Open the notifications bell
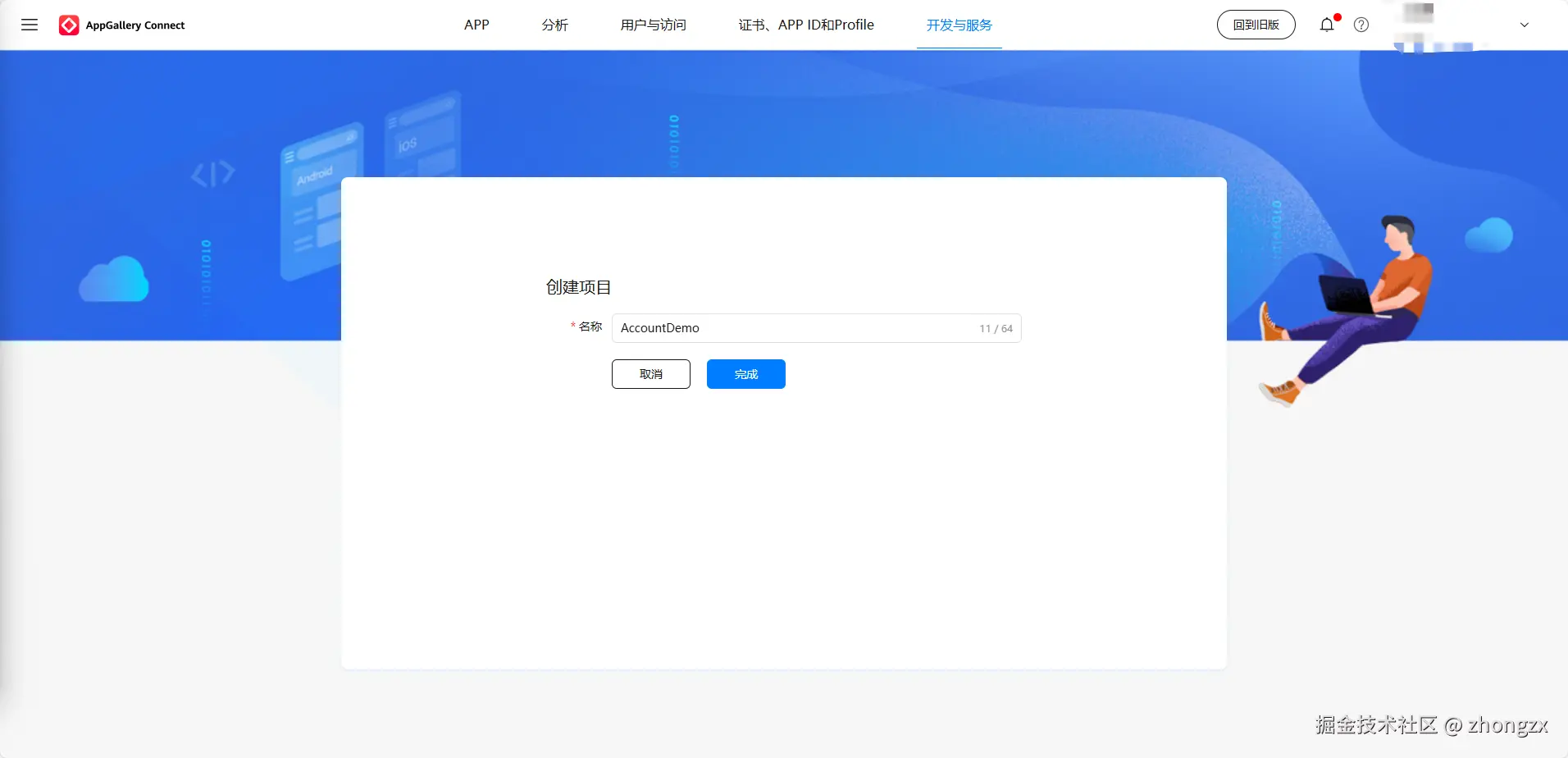This screenshot has height=758, width=1568. point(1325,25)
